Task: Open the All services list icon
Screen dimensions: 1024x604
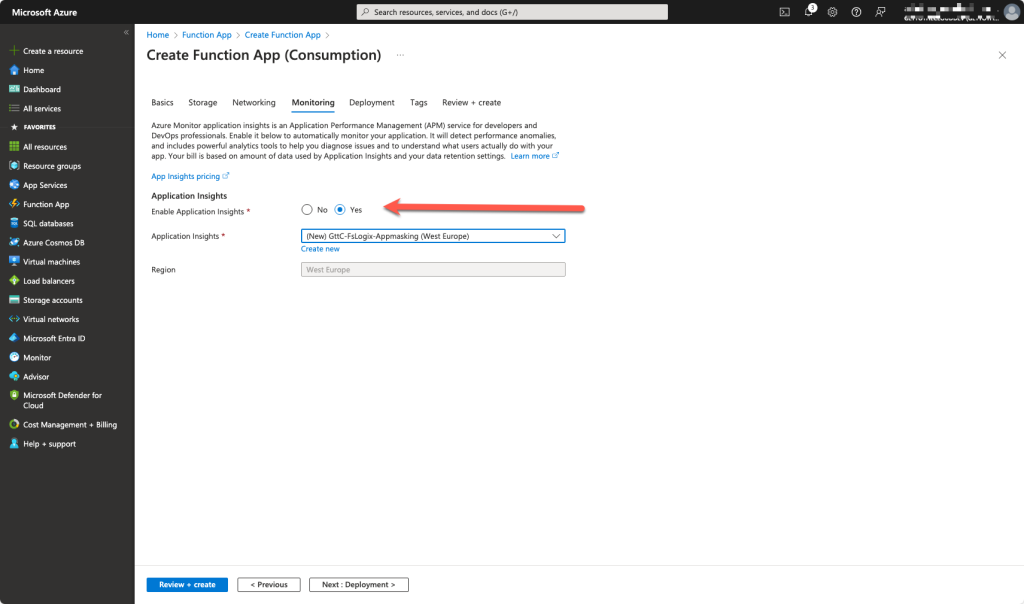Action: (x=14, y=108)
